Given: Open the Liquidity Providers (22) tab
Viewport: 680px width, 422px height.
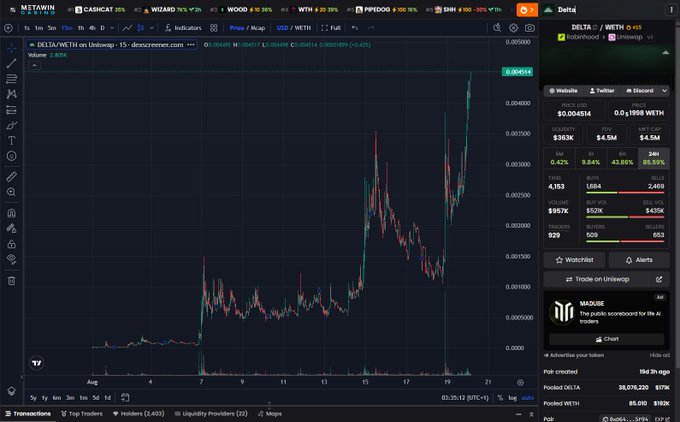Looking at the screenshot, I should tap(211, 414).
